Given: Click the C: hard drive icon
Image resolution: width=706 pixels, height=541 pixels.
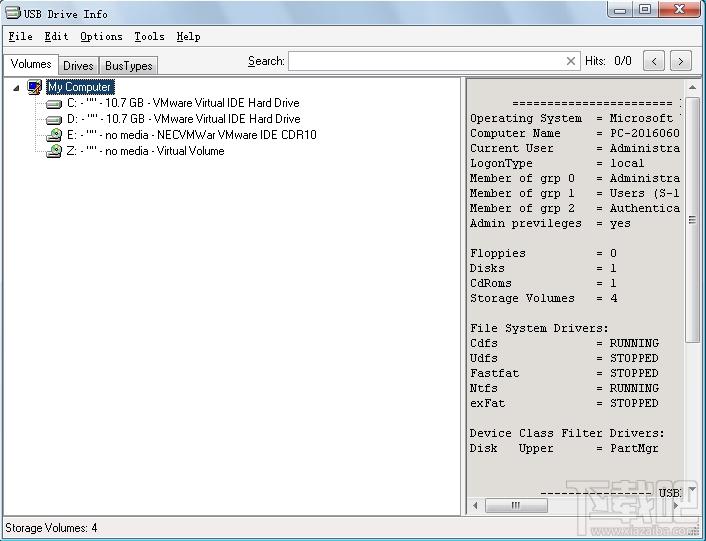Looking at the screenshot, I should click(x=54, y=104).
